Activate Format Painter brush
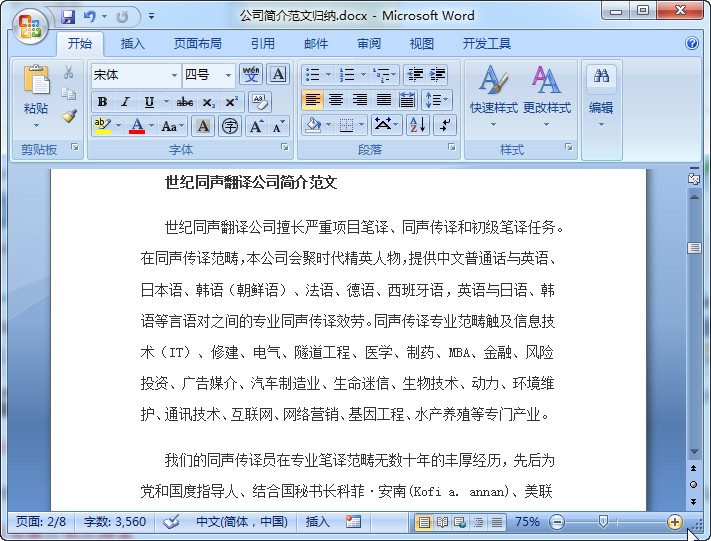 (69, 116)
